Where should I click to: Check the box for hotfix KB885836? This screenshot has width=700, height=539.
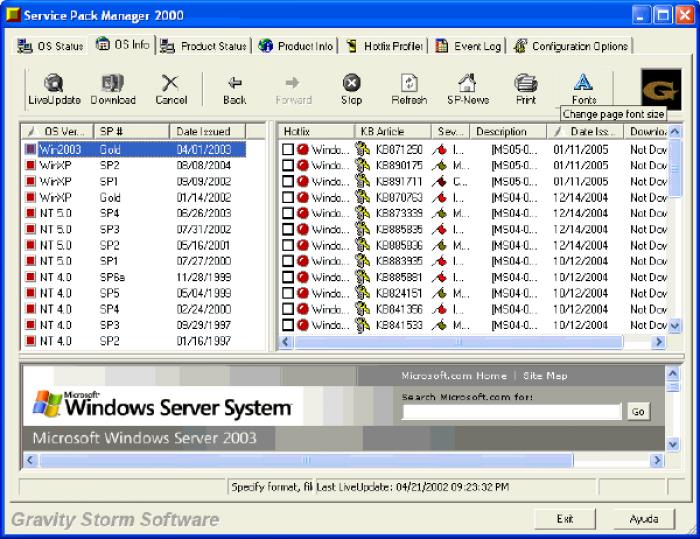[x=288, y=245]
